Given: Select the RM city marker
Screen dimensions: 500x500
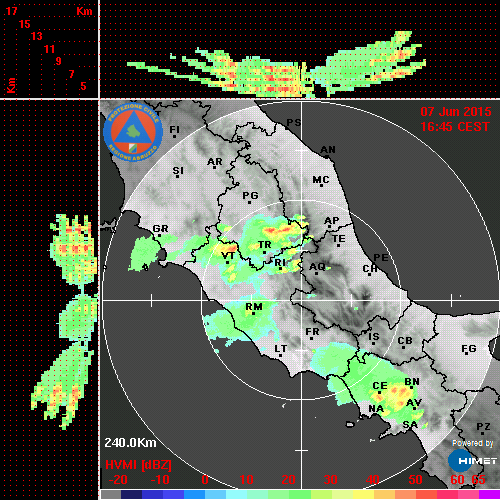Looking at the screenshot, I should pos(254,307).
